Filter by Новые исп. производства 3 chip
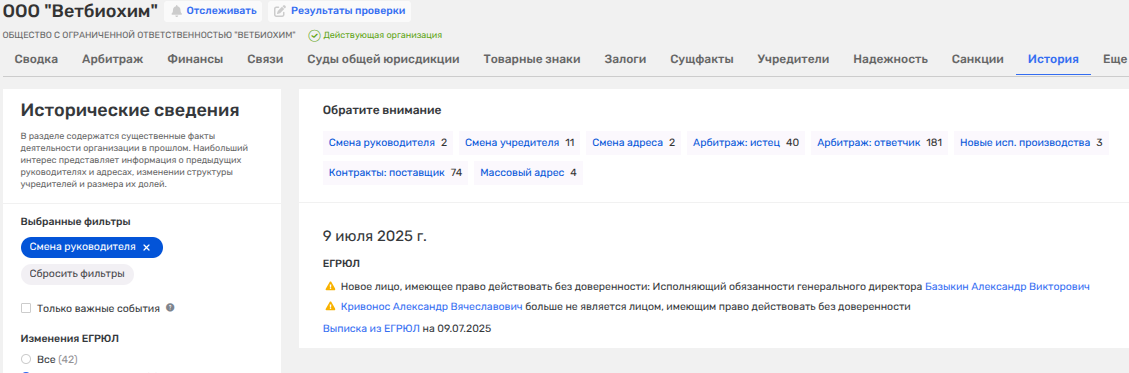1129x373 pixels. pos(1031,143)
